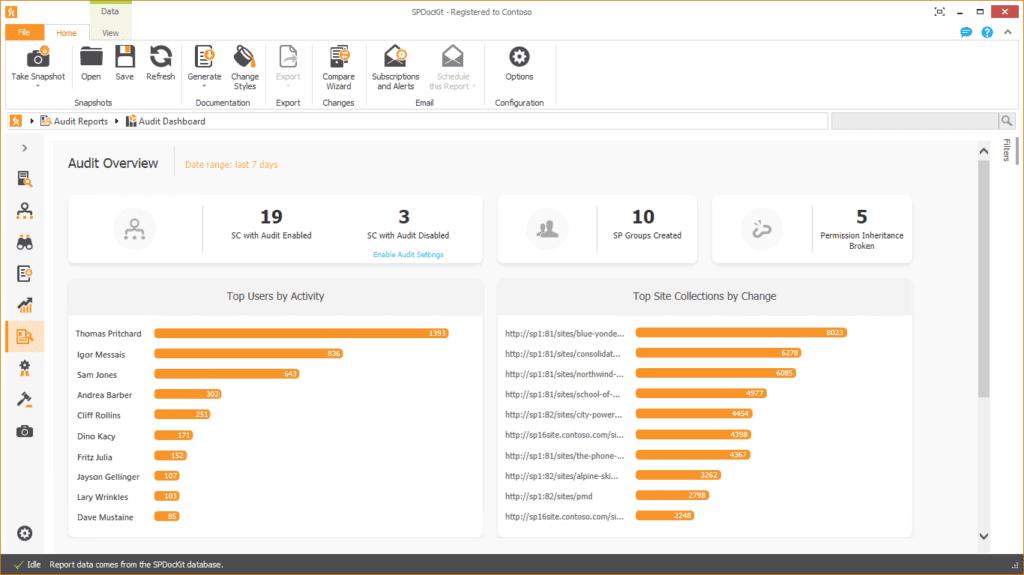Viewport: 1024px width, 575px height.
Task: Expand the Filters side panel
Action: 1007,150
